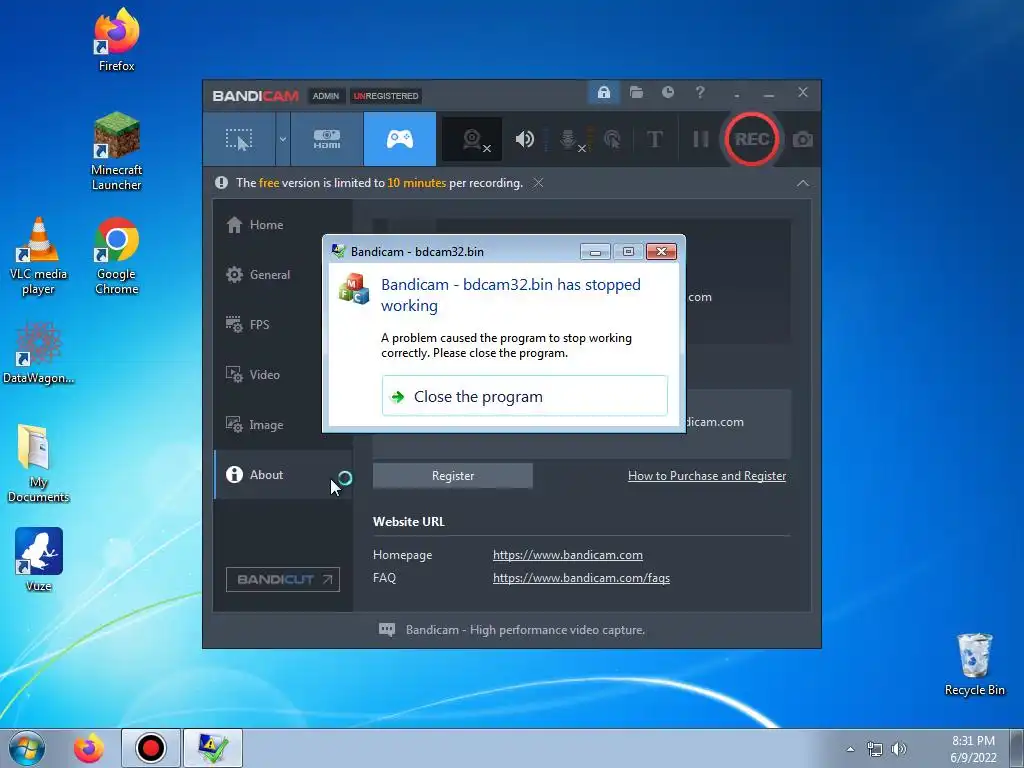Select the Game Recording mode gamepad icon

(400, 139)
